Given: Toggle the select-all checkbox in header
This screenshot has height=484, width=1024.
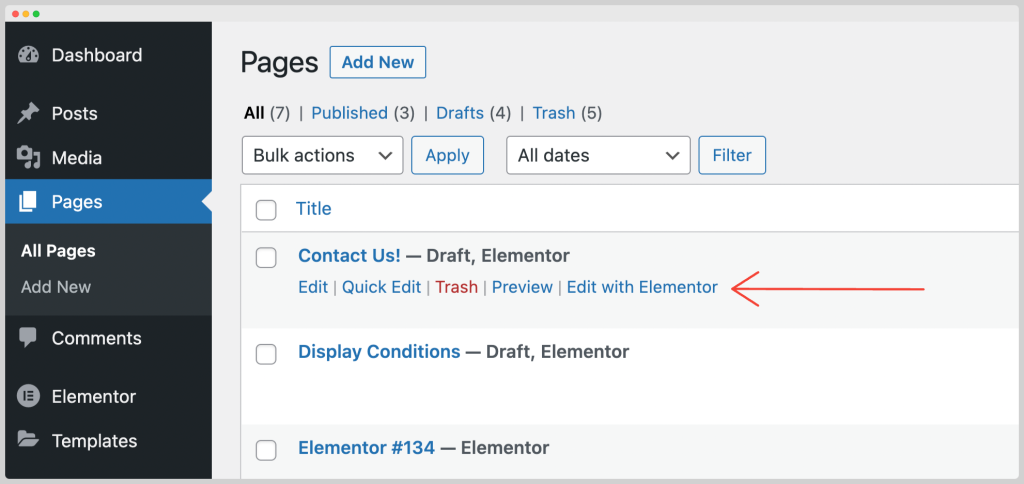Looking at the screenshot, I should point(266,210).
